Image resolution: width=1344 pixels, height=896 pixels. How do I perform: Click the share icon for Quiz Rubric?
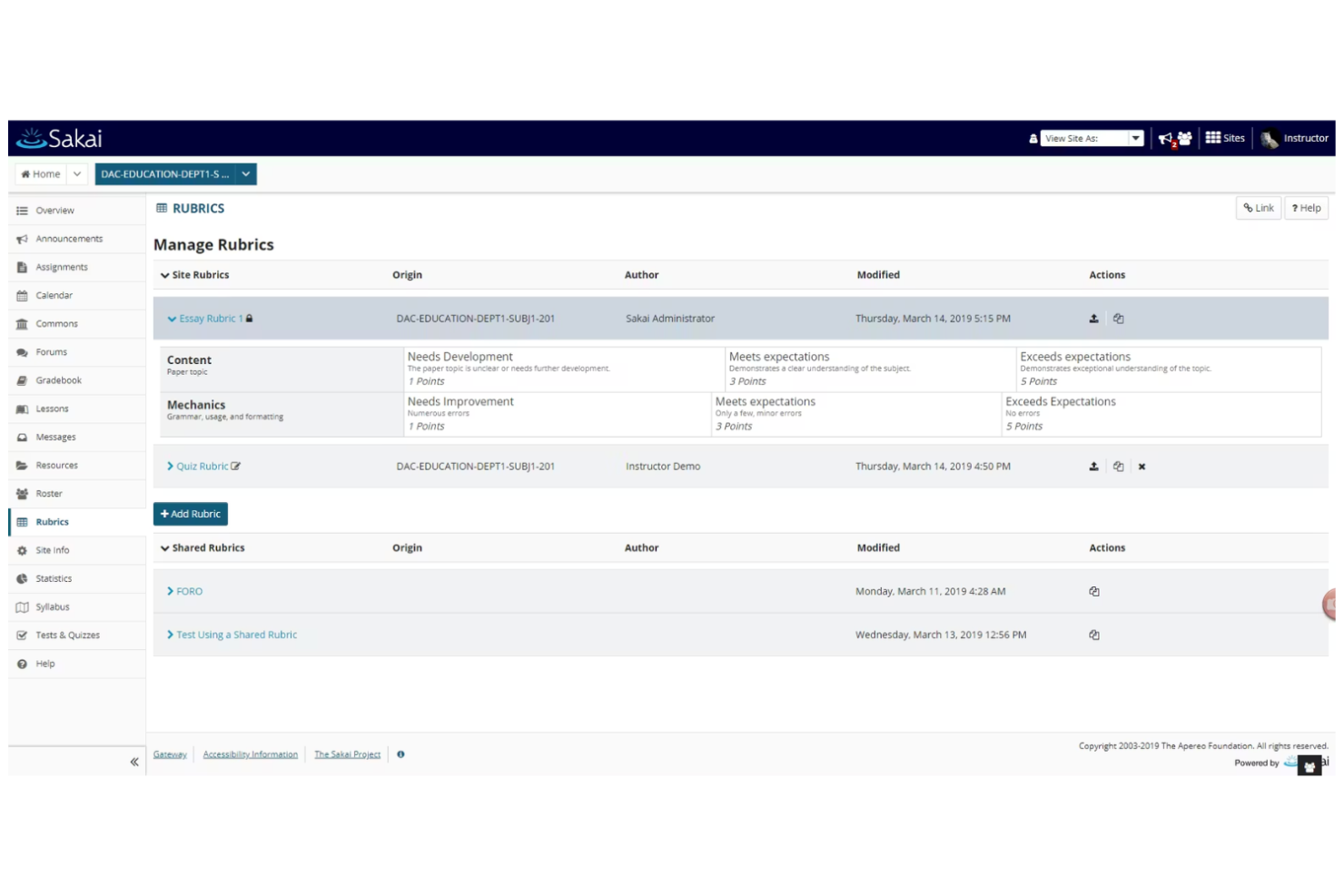1093,466
